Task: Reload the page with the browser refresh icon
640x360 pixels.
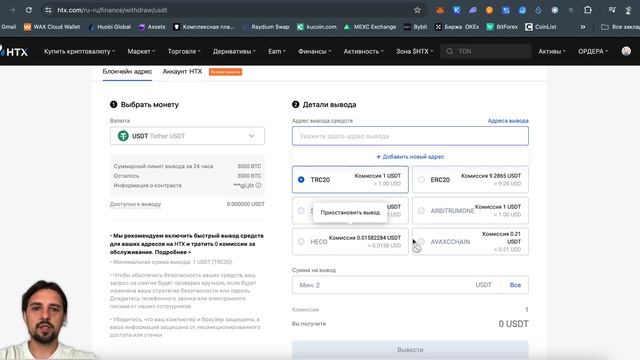Action: 29,10
